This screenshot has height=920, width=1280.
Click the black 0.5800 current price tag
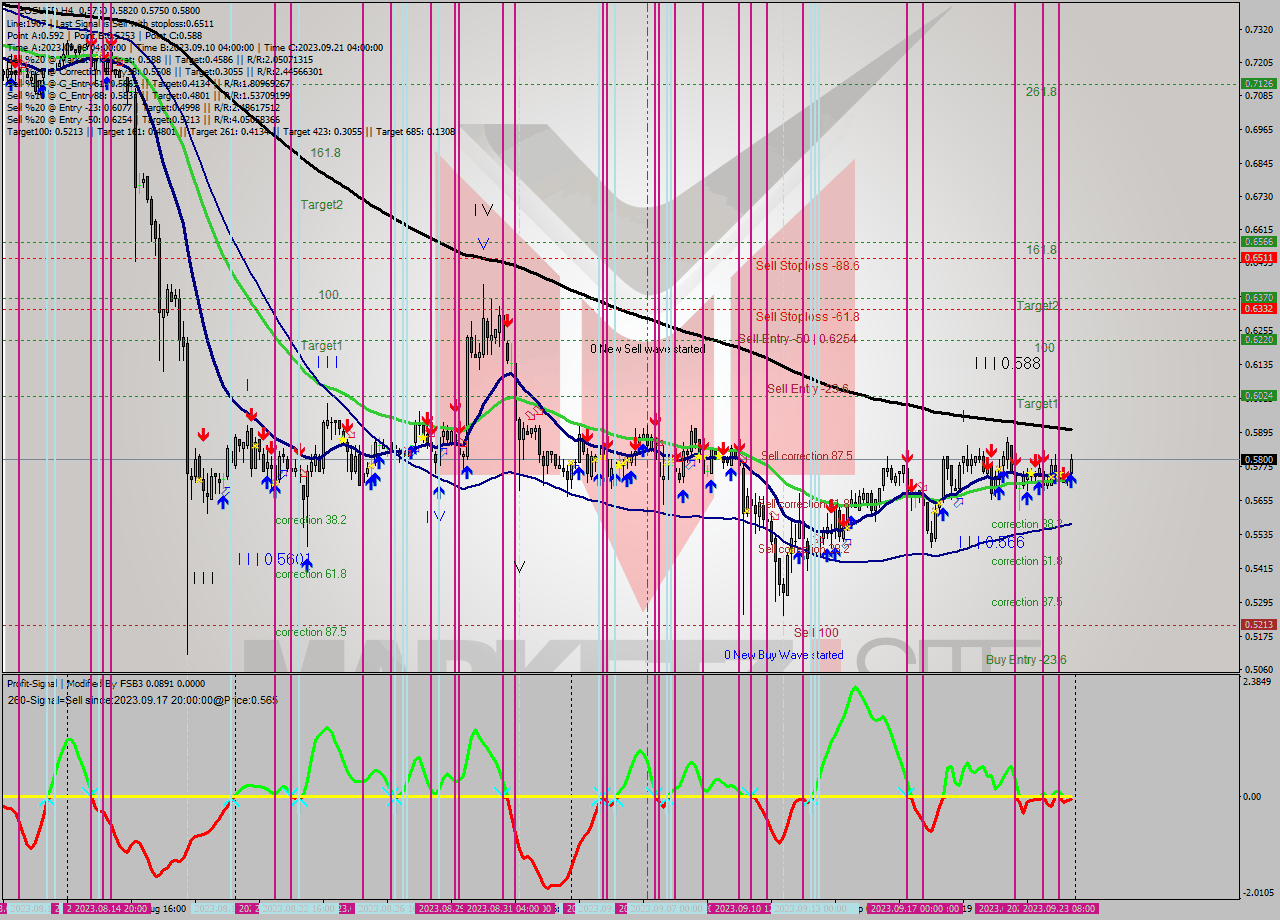(x=1258, y=460)
